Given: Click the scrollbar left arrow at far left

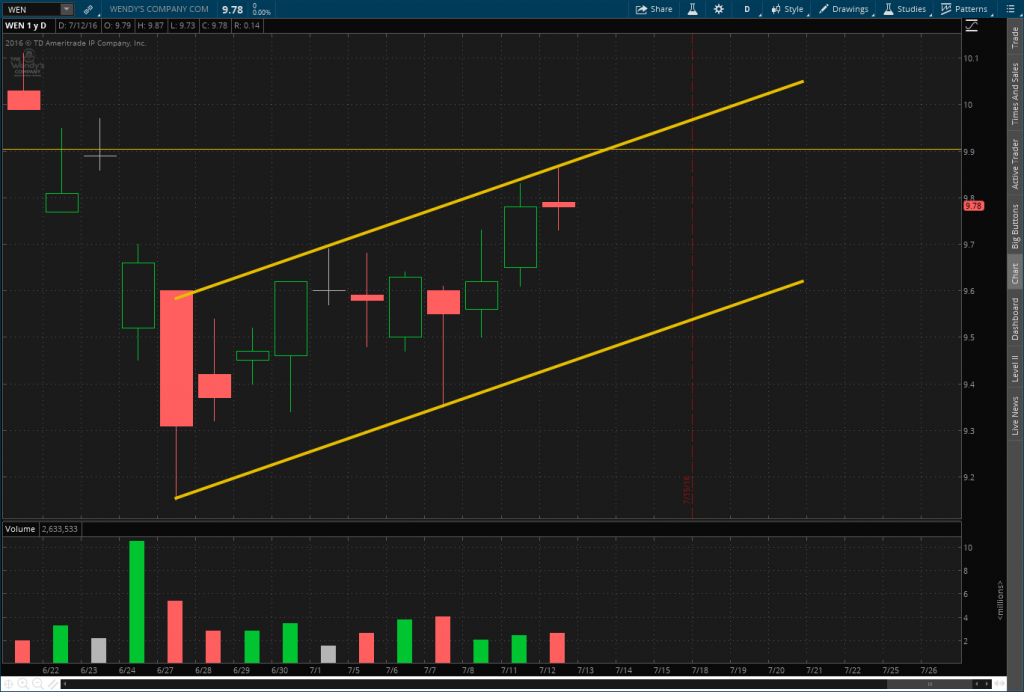Looking at the screenshot, I should pyautogui.click(x=64, y=684).
